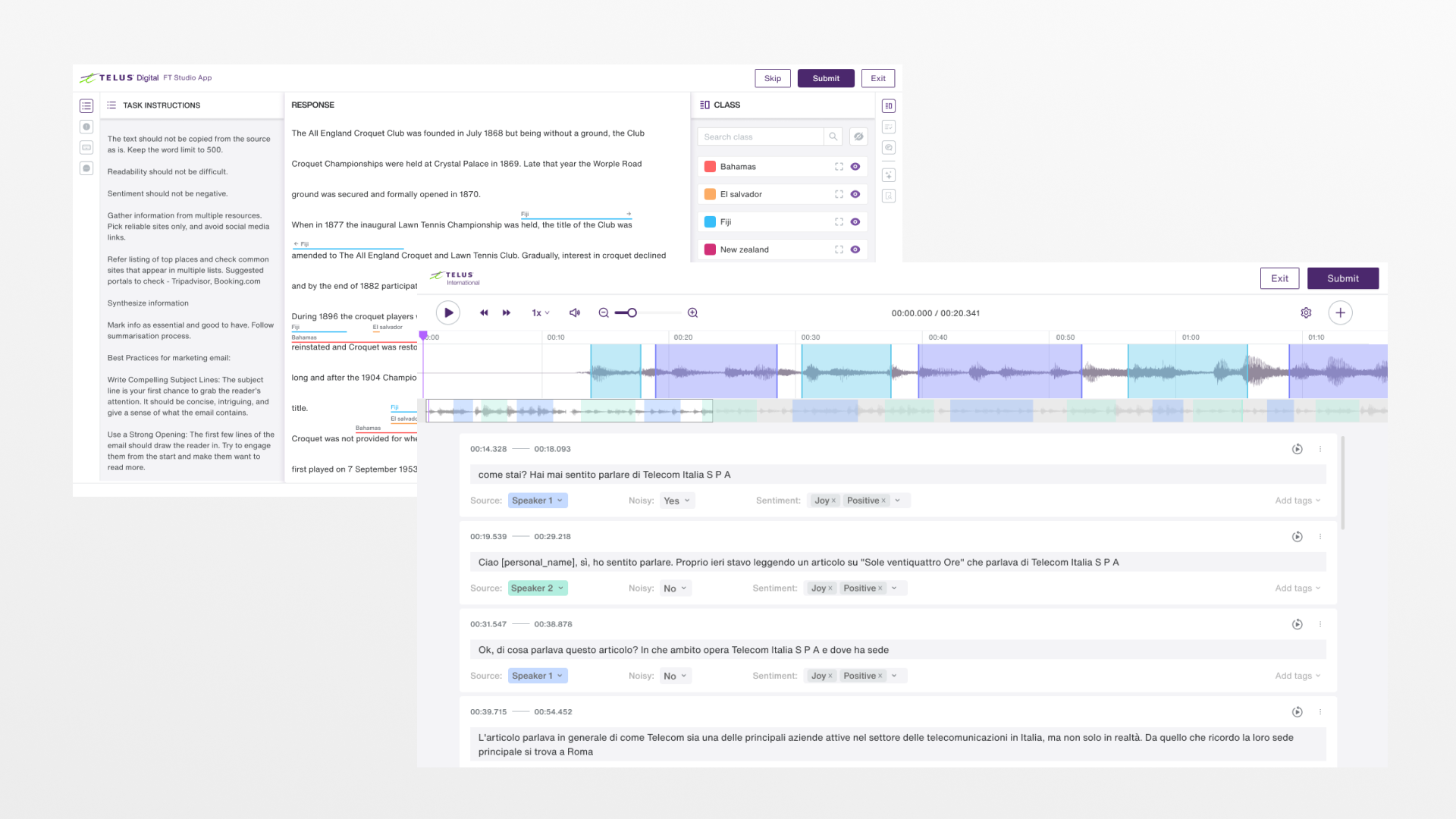Play segment starting at 00:31.547
The height and width of the screenshot is (819, 1456).
point(1298,624)
